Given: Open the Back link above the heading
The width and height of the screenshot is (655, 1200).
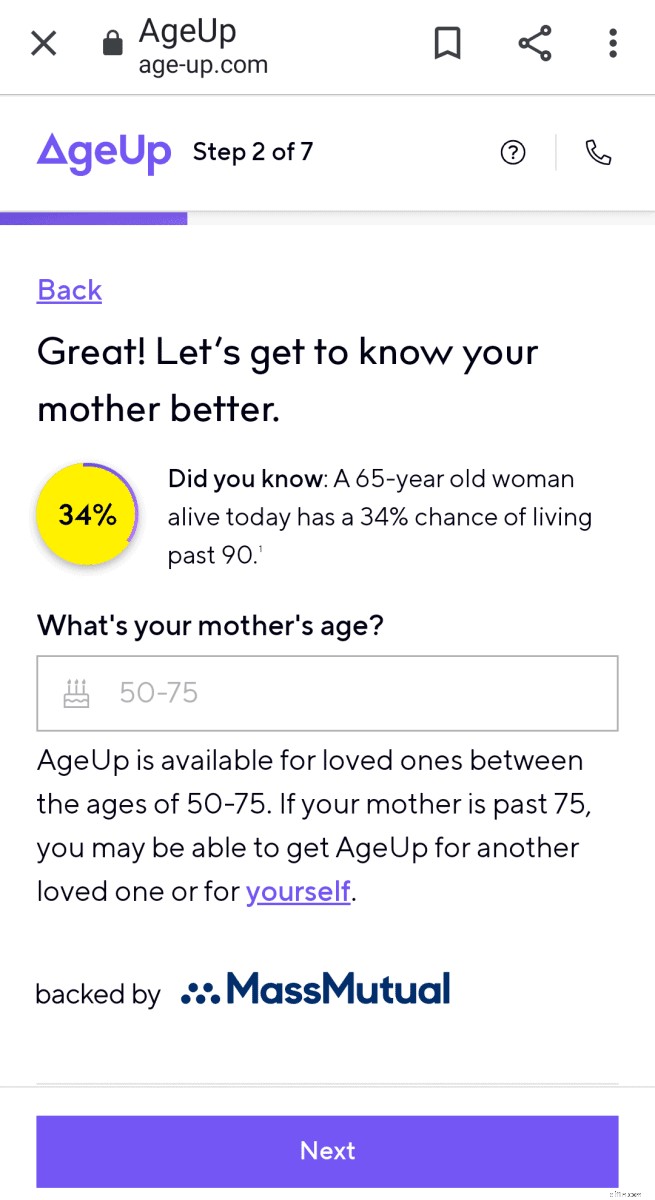Looking at the screenshot, I should point(68,290).
